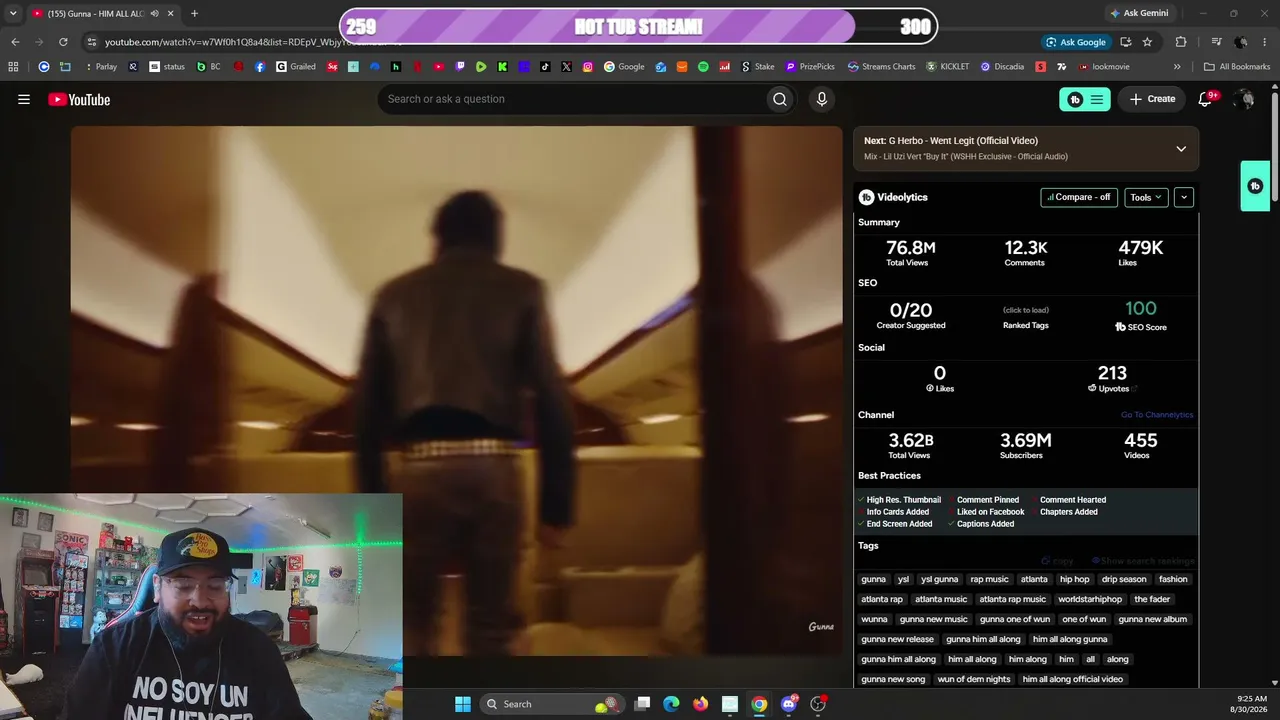Open the Create button menu

click(x=1152, y=99)
